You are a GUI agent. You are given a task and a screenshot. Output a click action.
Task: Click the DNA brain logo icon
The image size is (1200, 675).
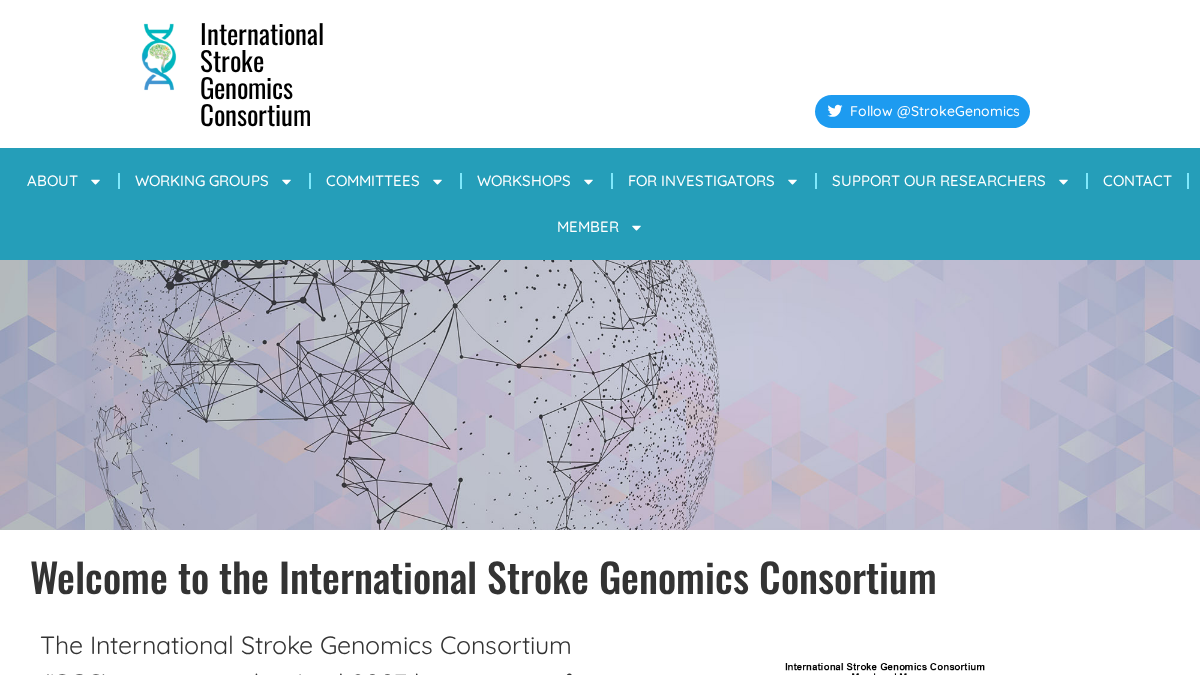tap(159, 57)
